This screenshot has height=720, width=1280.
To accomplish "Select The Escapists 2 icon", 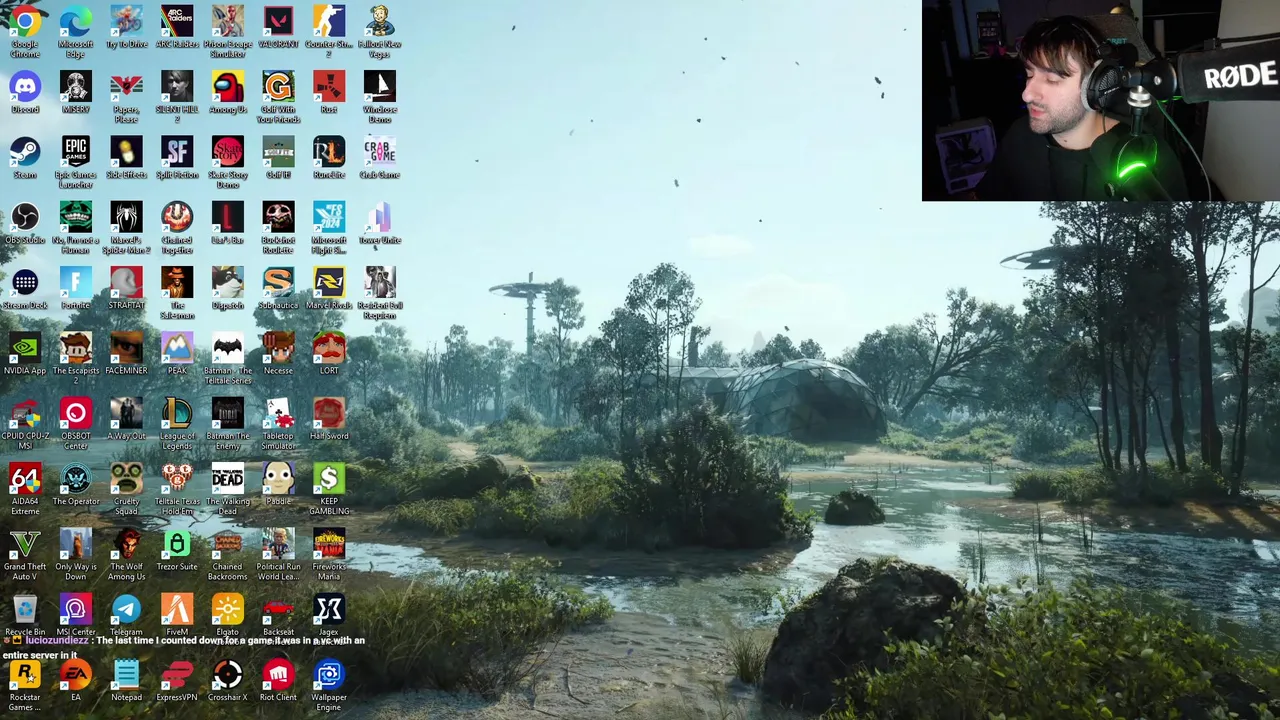I will tap(75, 348).
